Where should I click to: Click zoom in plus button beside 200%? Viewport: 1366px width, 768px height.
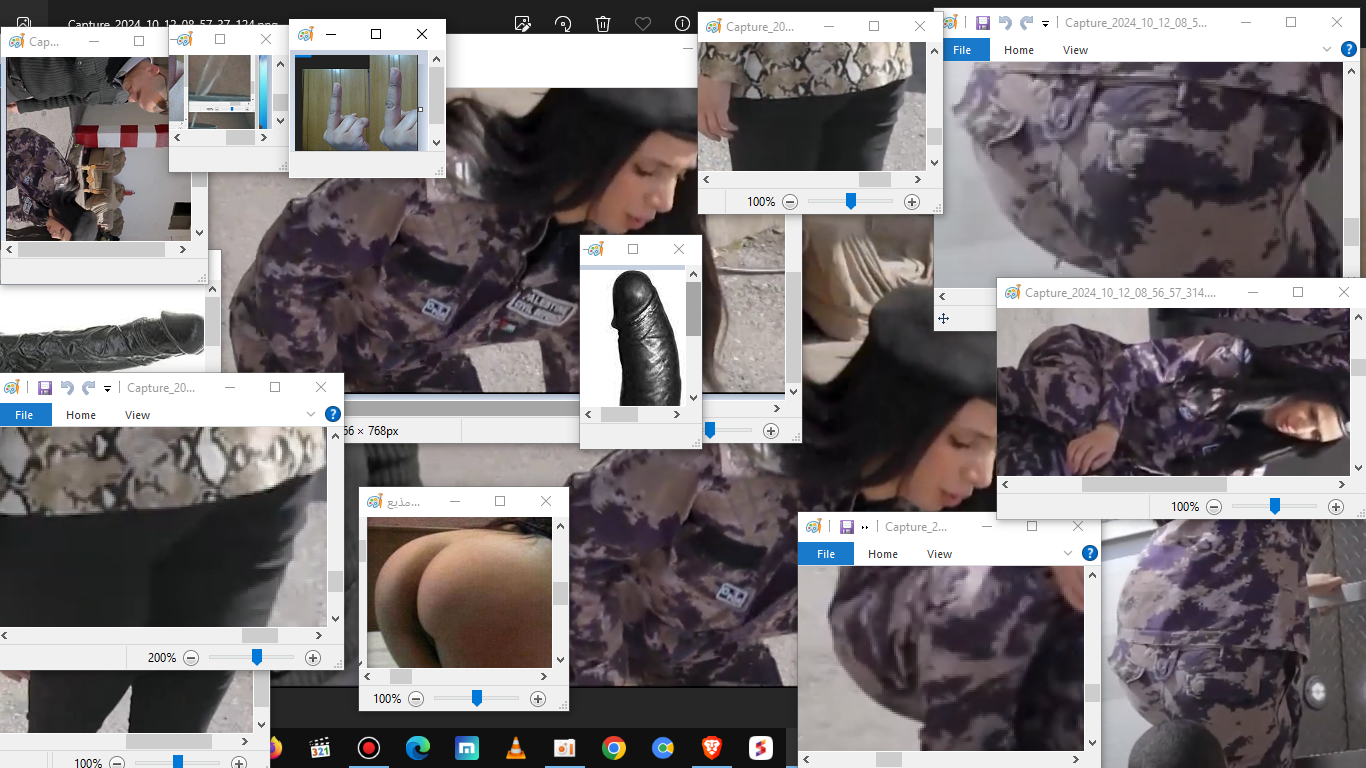click(313, 658)
